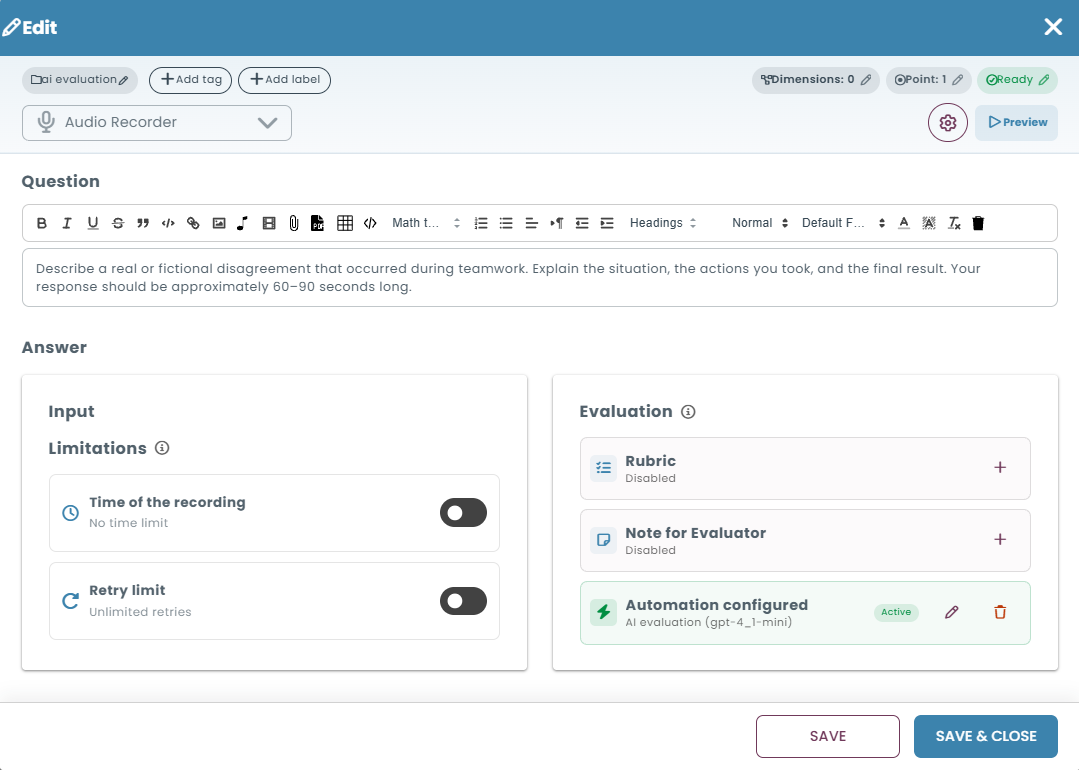Insert a video using the film icon
The width and height of the screenshot is (1079, 770).
point(269,223)
